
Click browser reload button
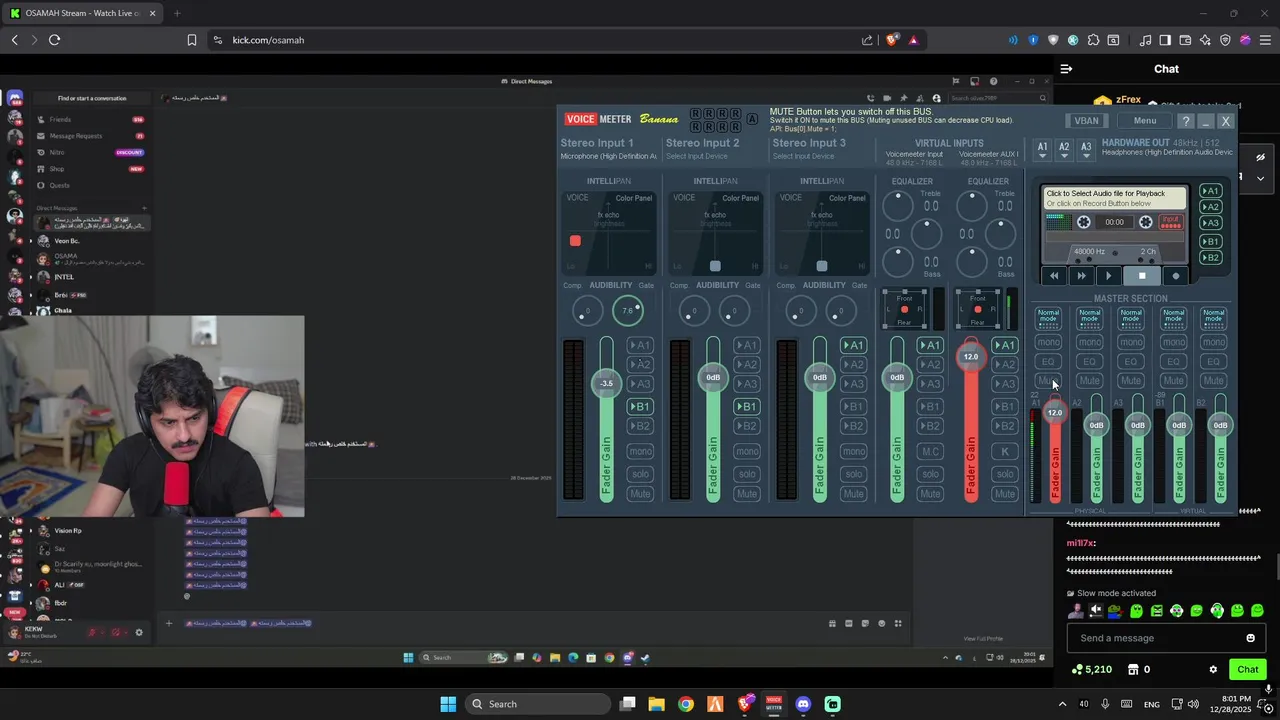click(54, 40)
